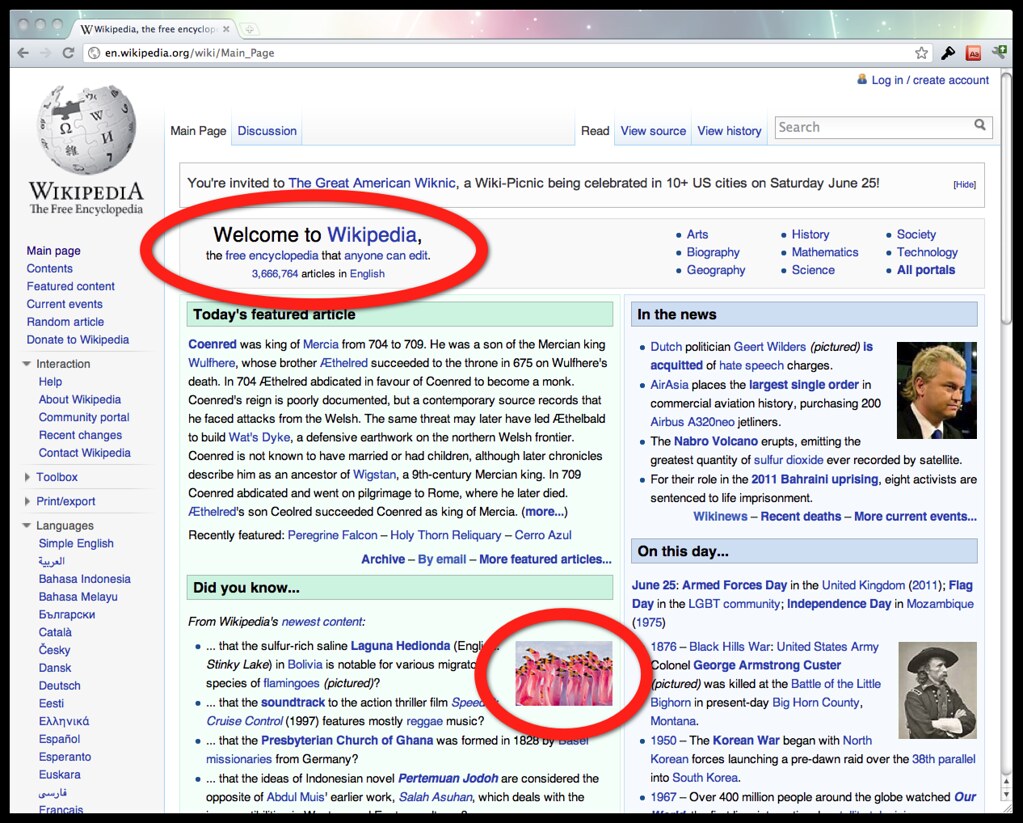Viewport: 1023px width, 823px height.
Task: Click Log in / create account link
Action: (929, 80)
